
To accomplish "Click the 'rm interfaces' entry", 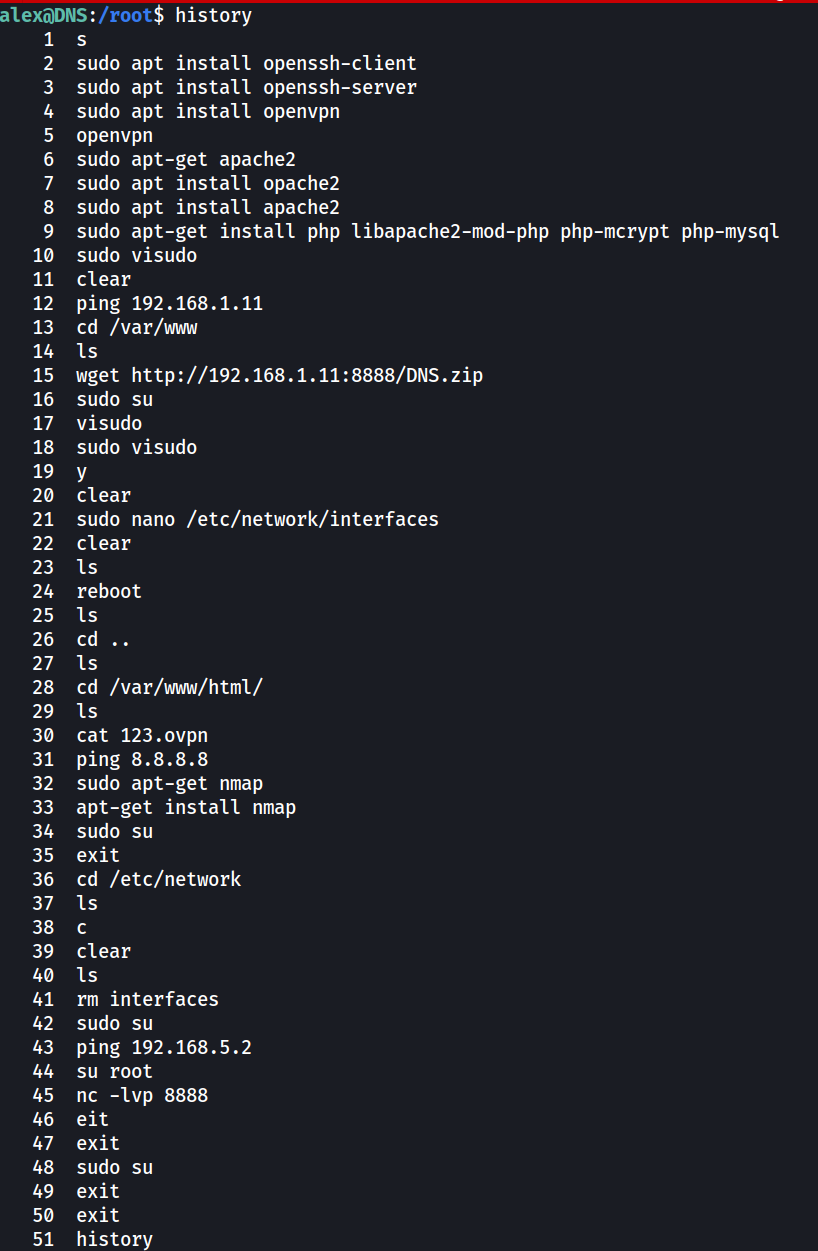I will coord(147,999).
